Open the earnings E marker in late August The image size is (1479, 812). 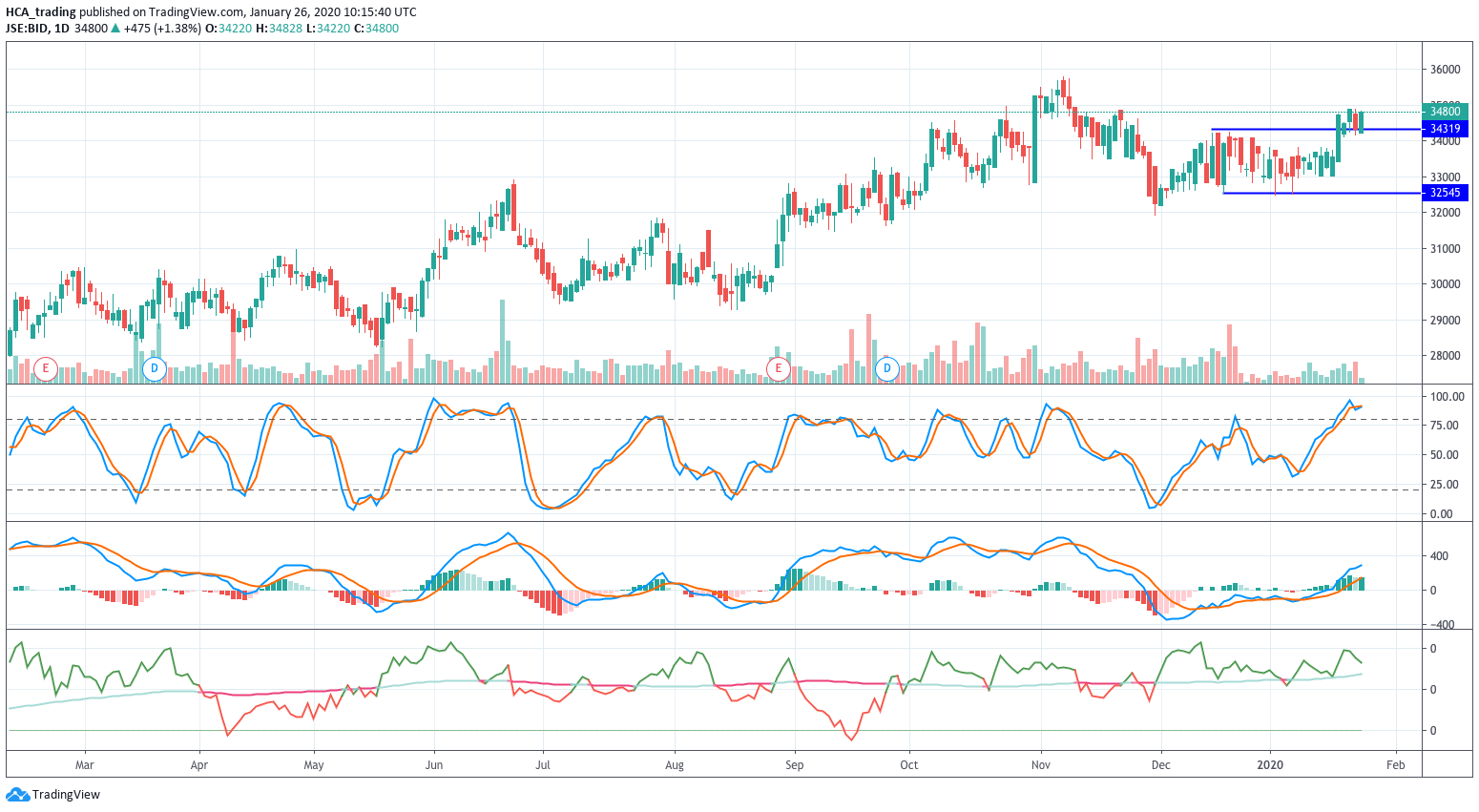[x=779, y=367]
